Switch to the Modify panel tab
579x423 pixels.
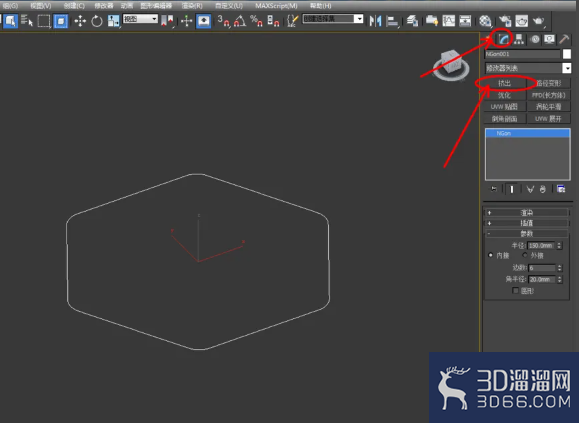point(503,39)
